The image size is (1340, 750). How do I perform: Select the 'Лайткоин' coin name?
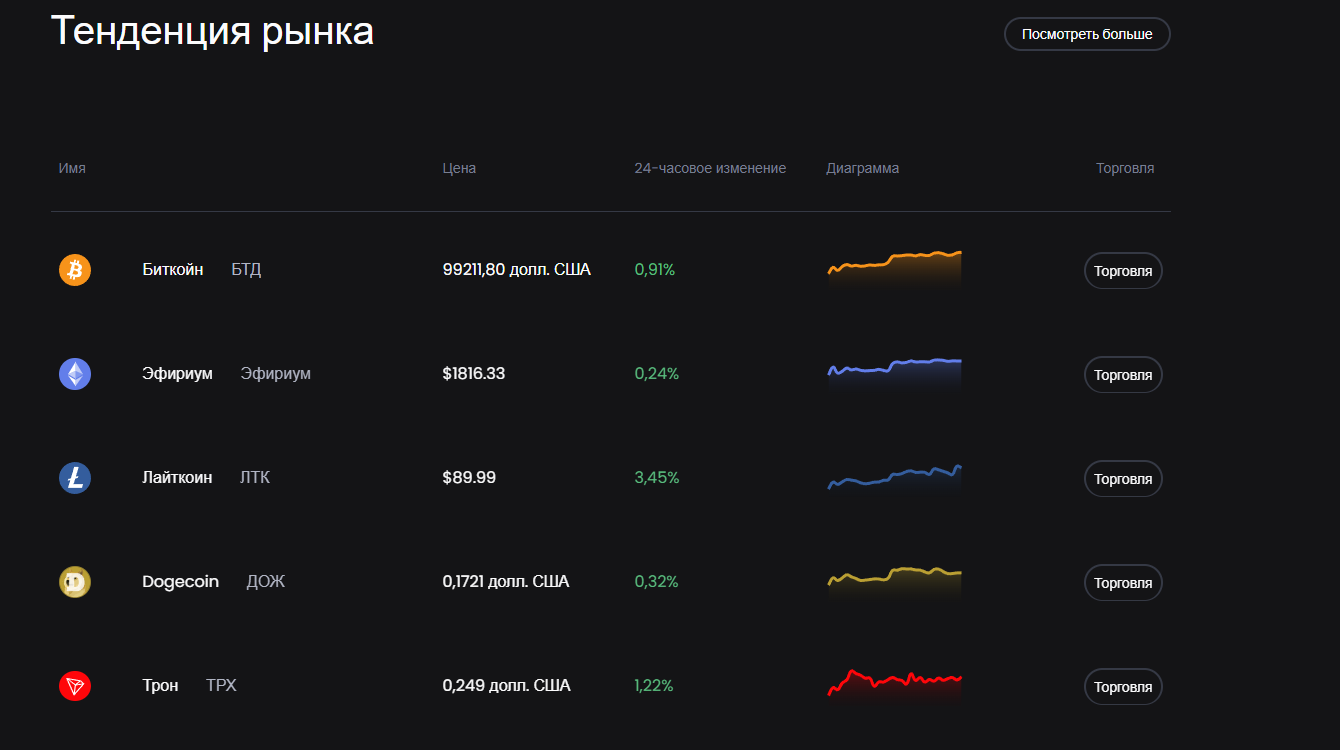coord(177,477)
